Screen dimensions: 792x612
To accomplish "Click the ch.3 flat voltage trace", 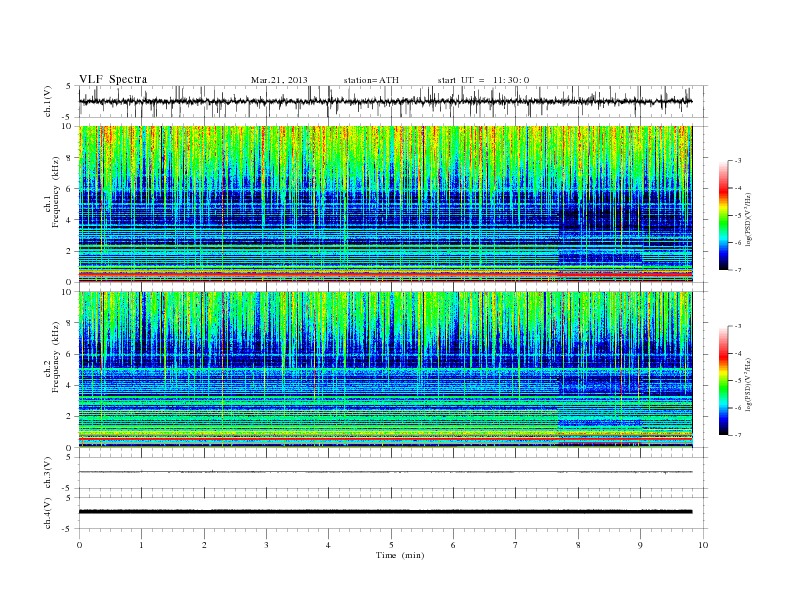I will pos(385,472).
